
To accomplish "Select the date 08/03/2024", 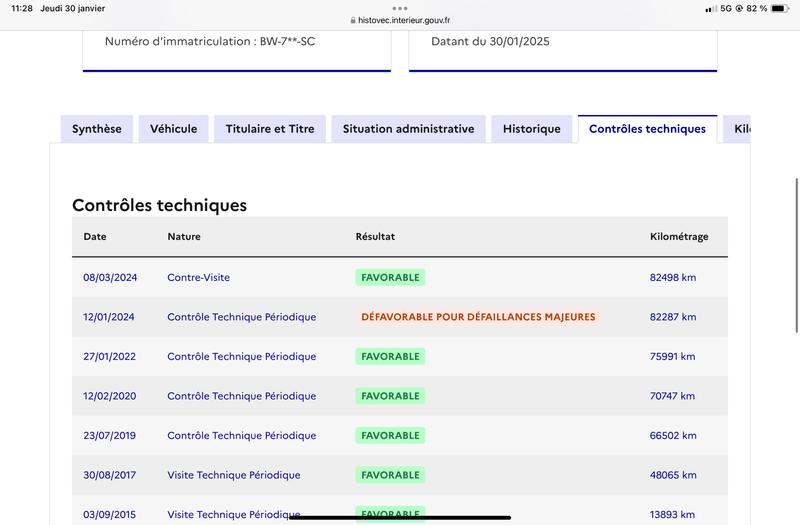I will [x=110, y=278].
